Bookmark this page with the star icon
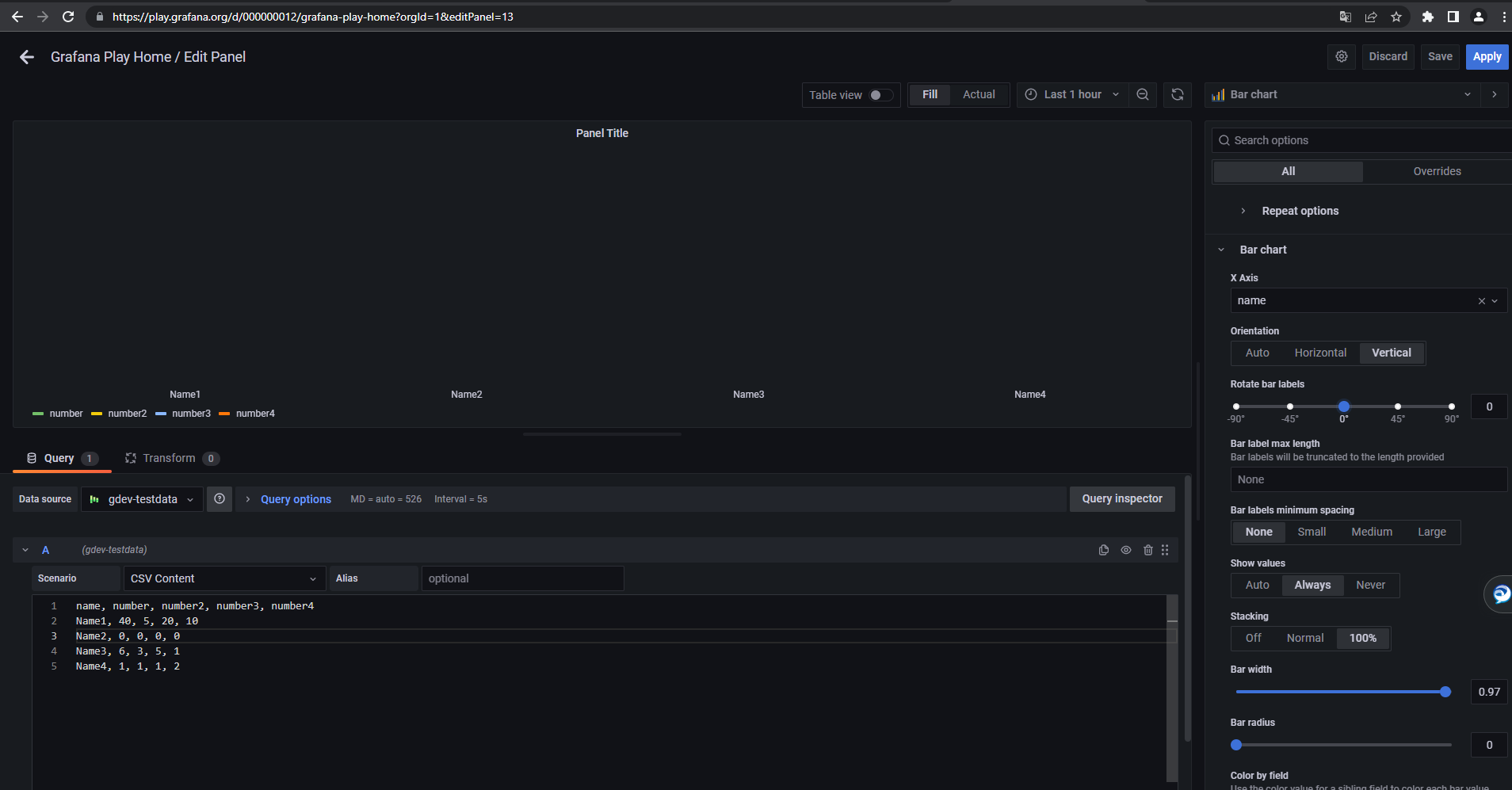Image resolution: width=1512 pixels, height=790 pixels. (x=1396, y=17)
